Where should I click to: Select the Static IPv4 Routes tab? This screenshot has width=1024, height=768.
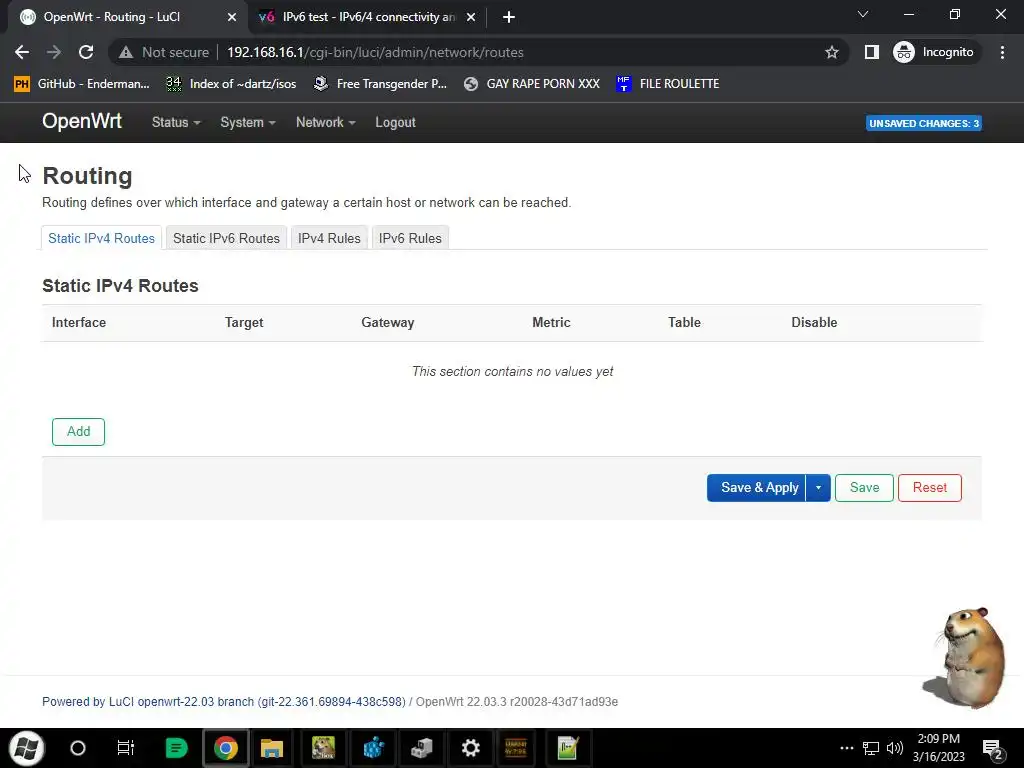[101, 238]
